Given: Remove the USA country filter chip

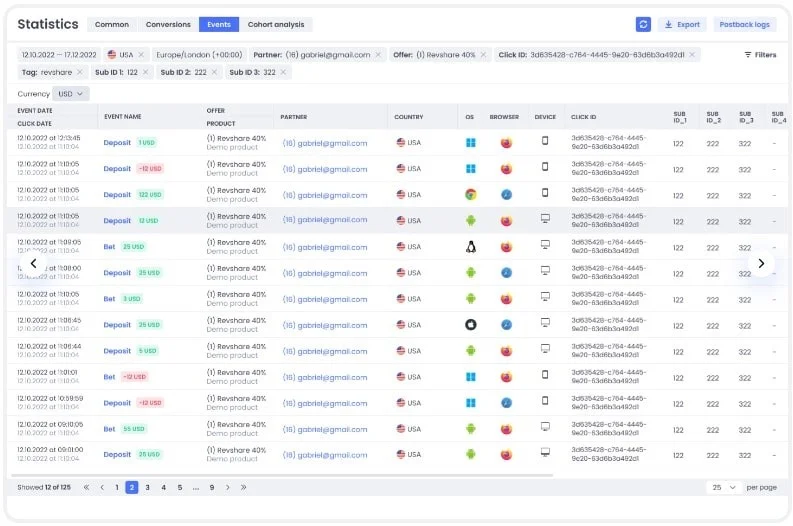Looking at the screenshot, I should point(141,55).
